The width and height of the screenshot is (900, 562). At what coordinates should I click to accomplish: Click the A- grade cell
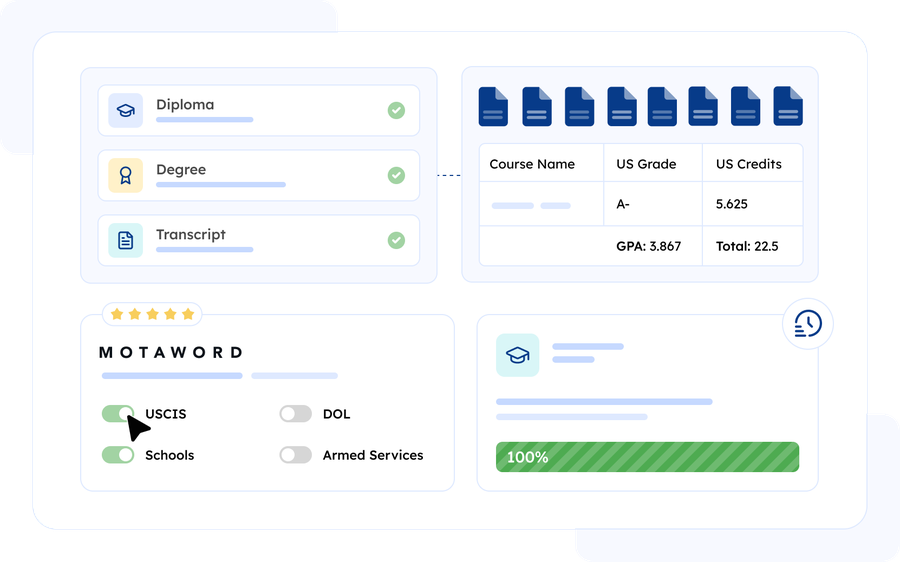(x=653, y=204)
